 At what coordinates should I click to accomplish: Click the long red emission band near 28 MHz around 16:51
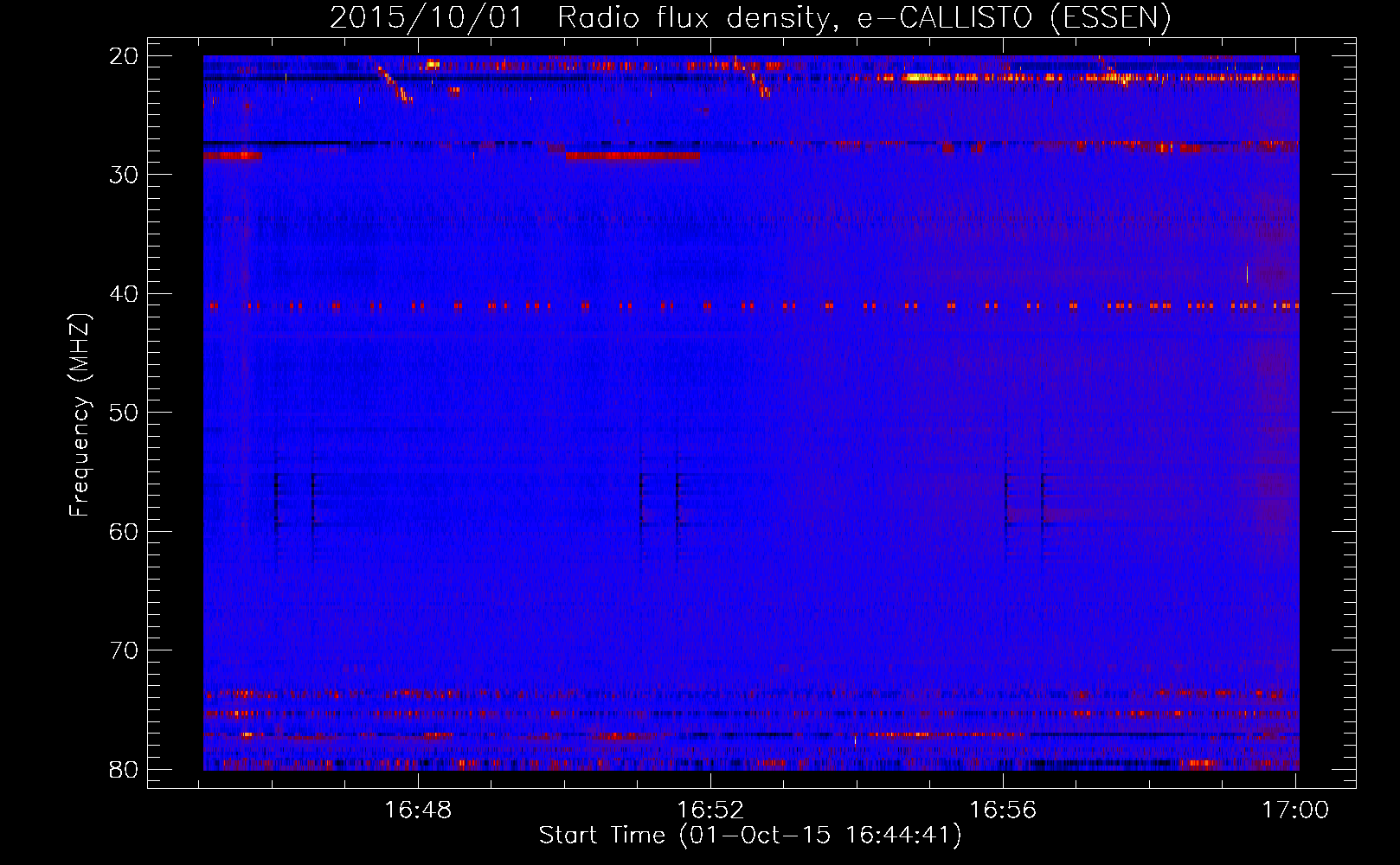click(633, 156)
